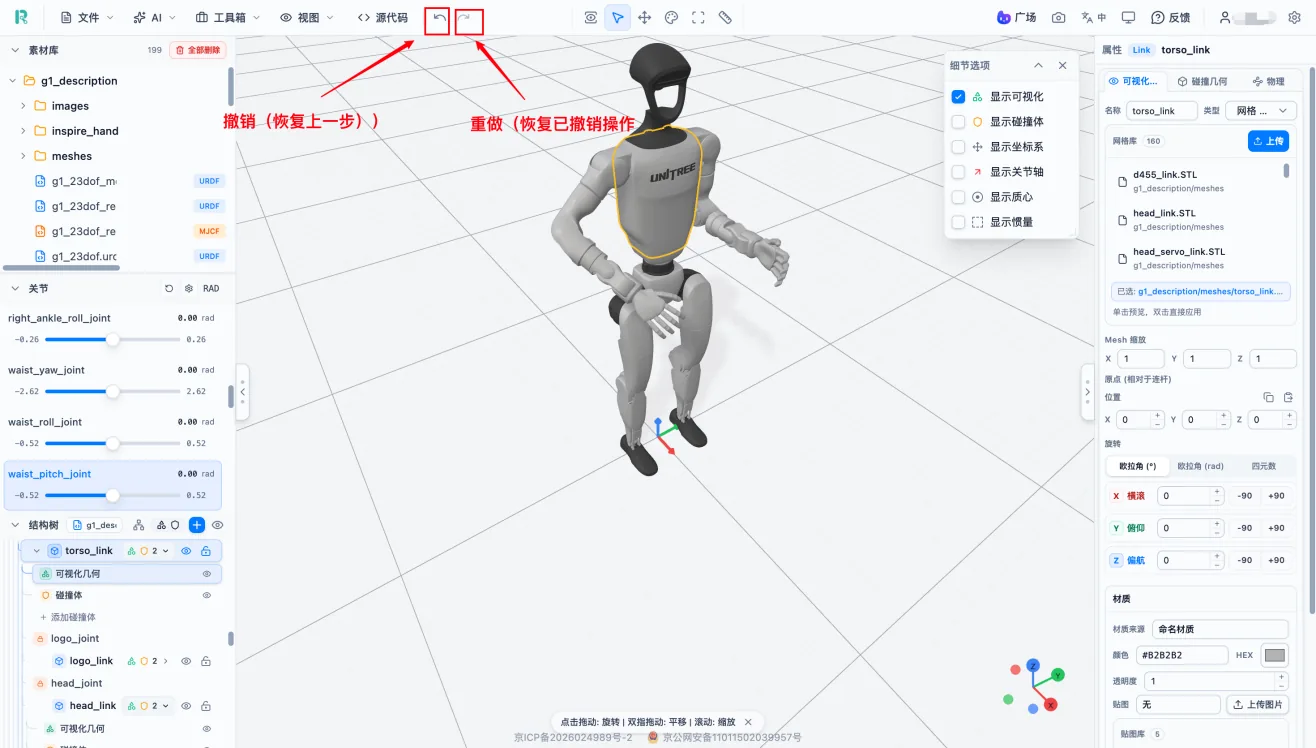Select the arrow pointer selection tool
The height and width of the screenshot is (748, 1316).
click(x=618, y=18)
